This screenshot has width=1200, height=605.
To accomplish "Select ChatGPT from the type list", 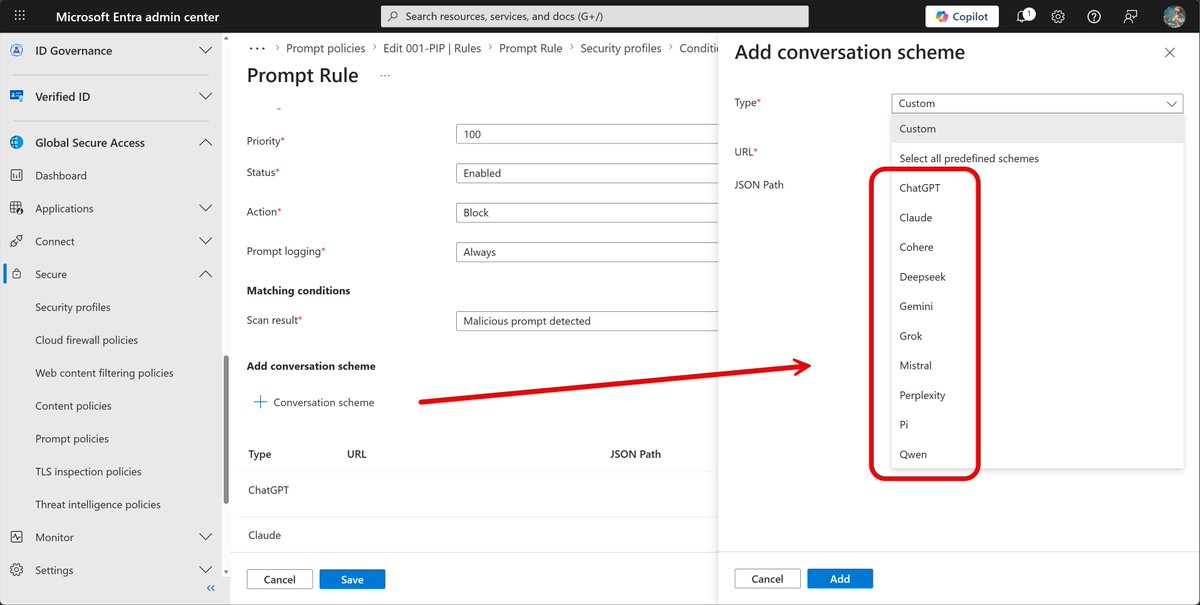I will coord(1037,187).
